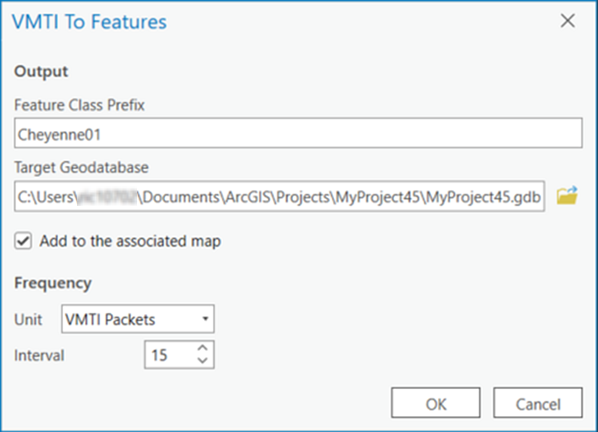Open the Unit dropdown arrow
Screen dimensions: 598x432
pyautogui.click(x=205, y=319)
